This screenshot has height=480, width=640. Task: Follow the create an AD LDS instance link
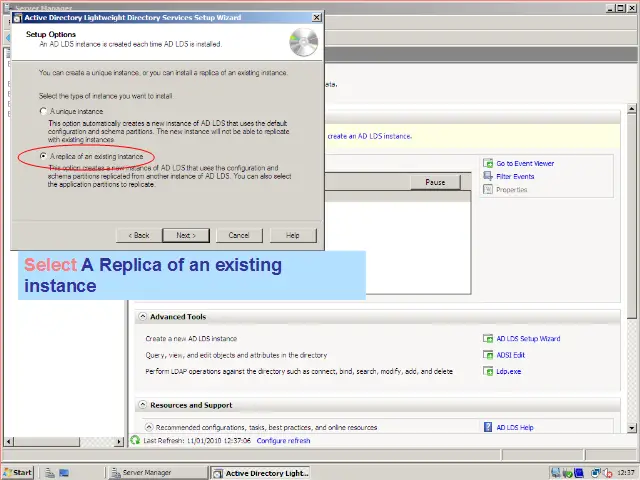[369, 136]
